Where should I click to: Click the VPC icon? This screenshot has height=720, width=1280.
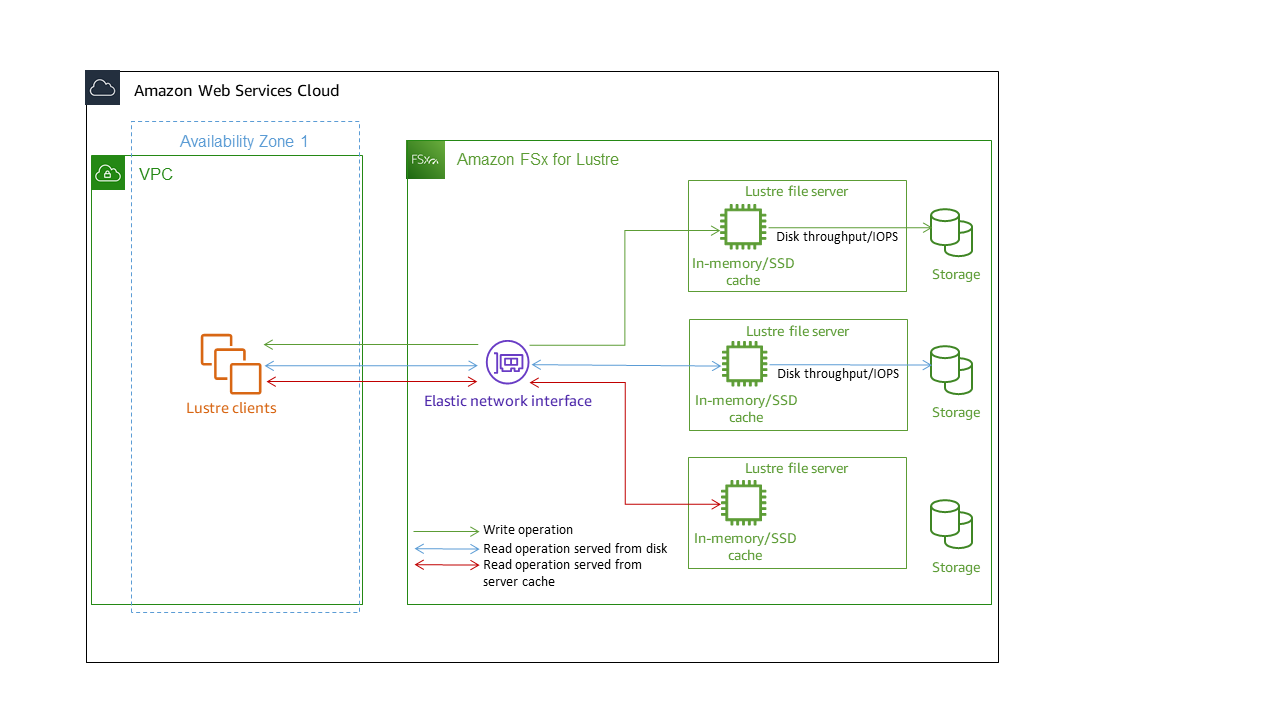click(108, 172)
